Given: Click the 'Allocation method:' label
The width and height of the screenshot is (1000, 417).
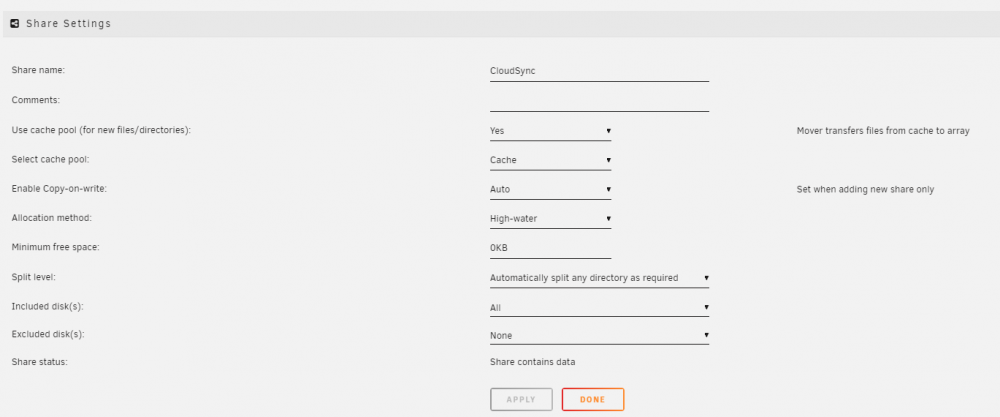Looking at the screenshot, I should [x=52, y=218].
